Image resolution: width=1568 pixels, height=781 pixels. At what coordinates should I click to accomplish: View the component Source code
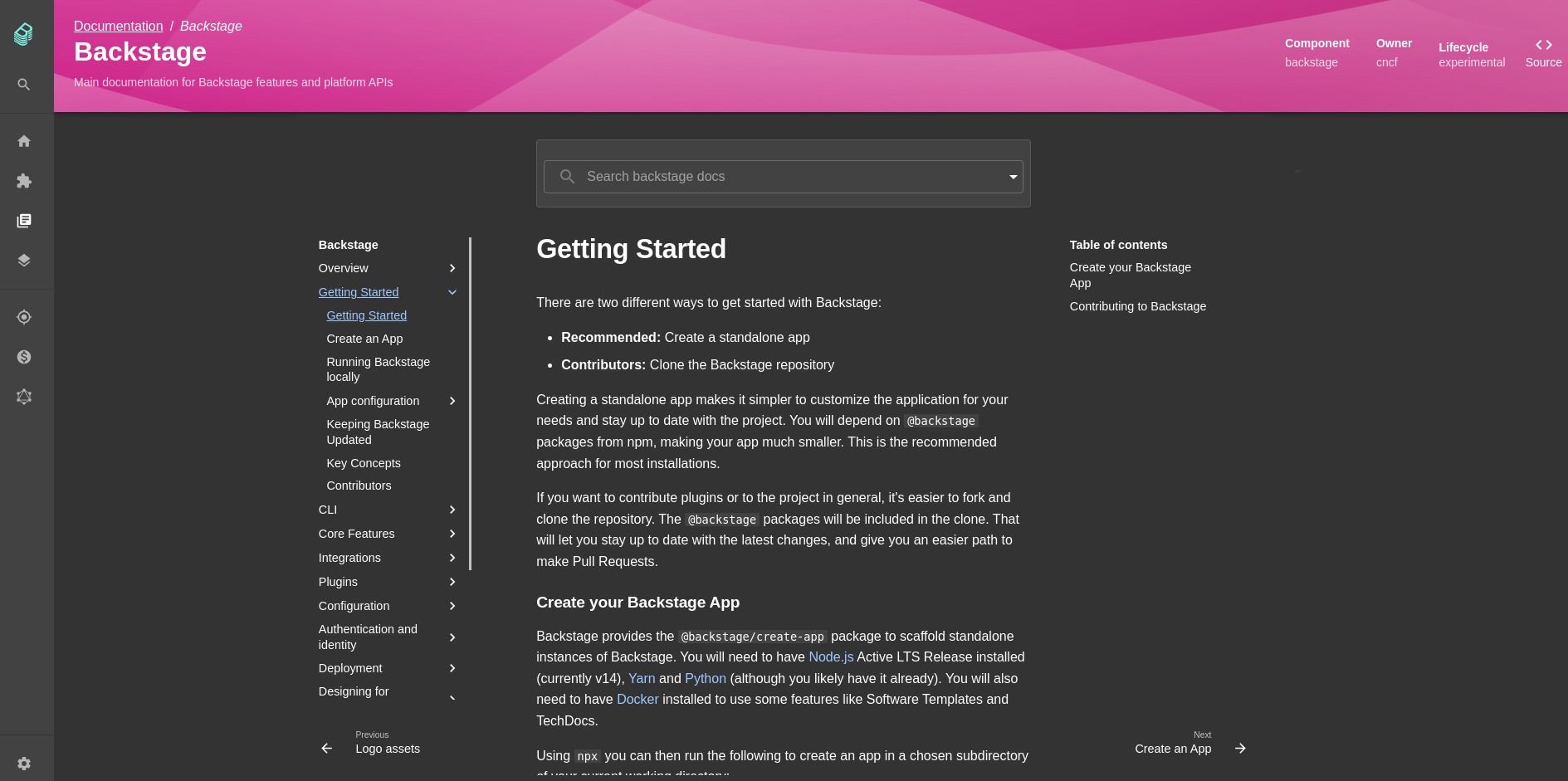tap(1542, 53)
